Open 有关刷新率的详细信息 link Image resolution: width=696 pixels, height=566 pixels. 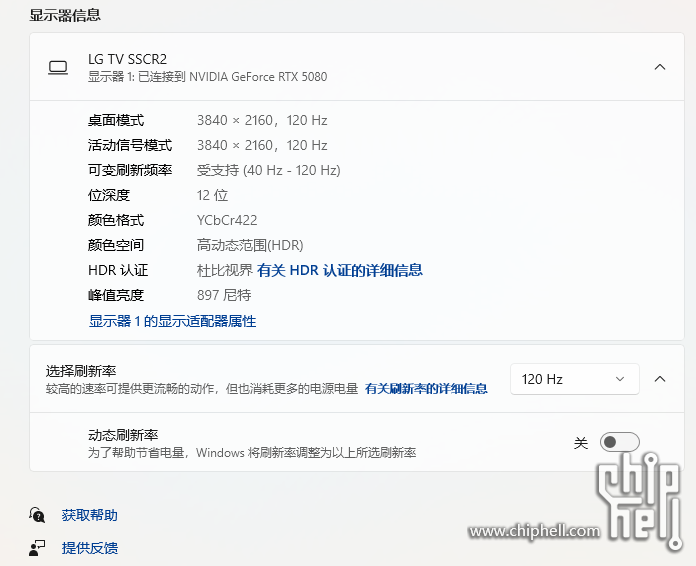(x=426, y=389)
